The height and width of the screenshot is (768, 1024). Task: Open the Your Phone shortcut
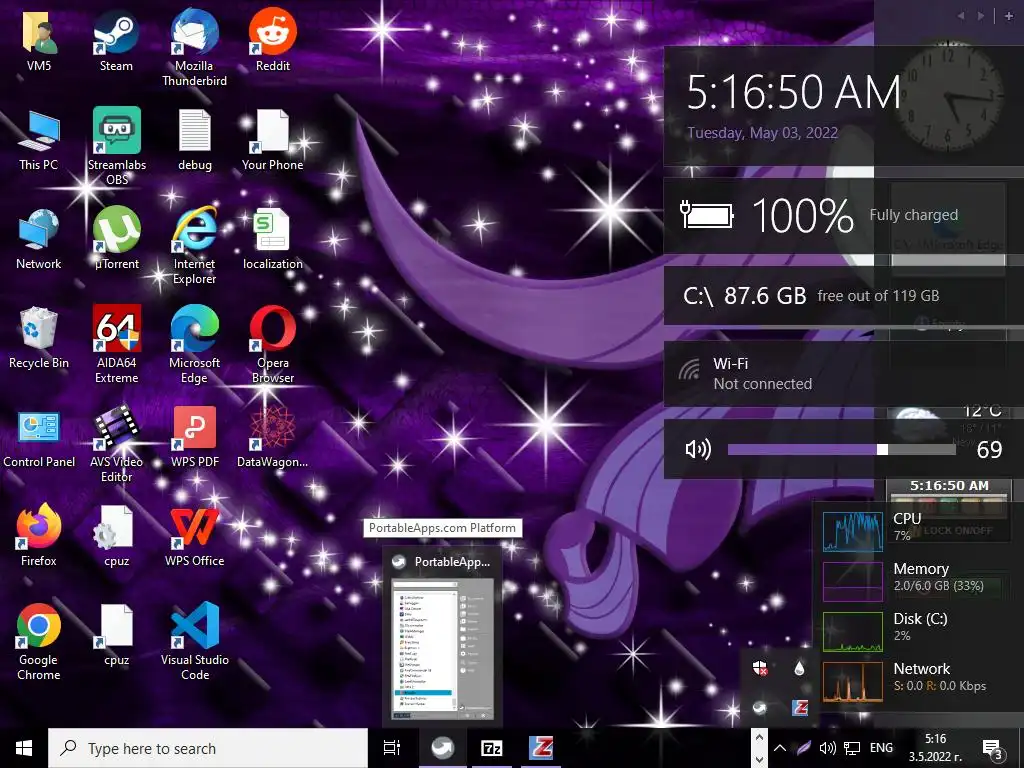[272, 140]
